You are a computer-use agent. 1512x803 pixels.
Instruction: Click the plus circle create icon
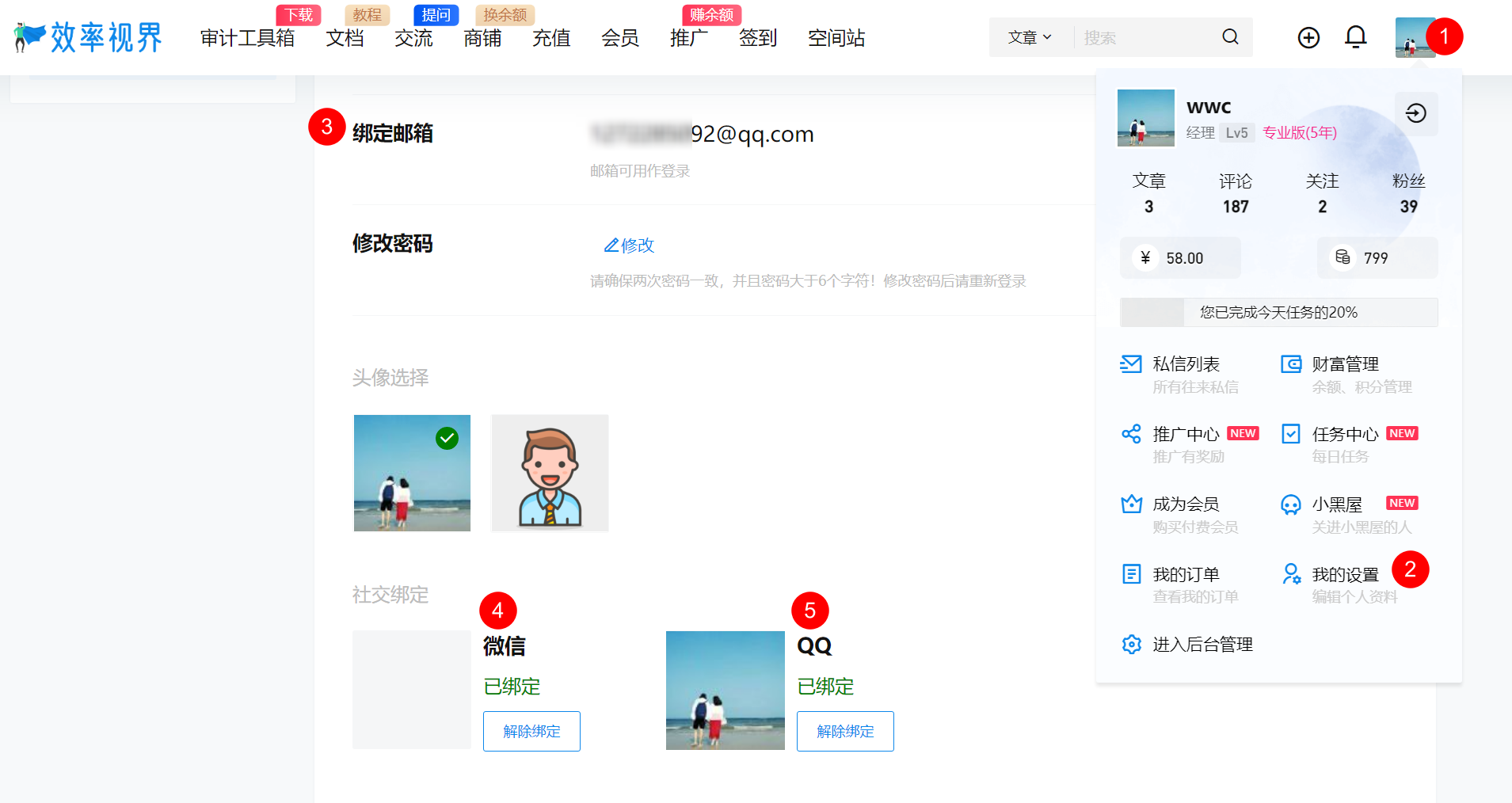tap(1308, 37)
